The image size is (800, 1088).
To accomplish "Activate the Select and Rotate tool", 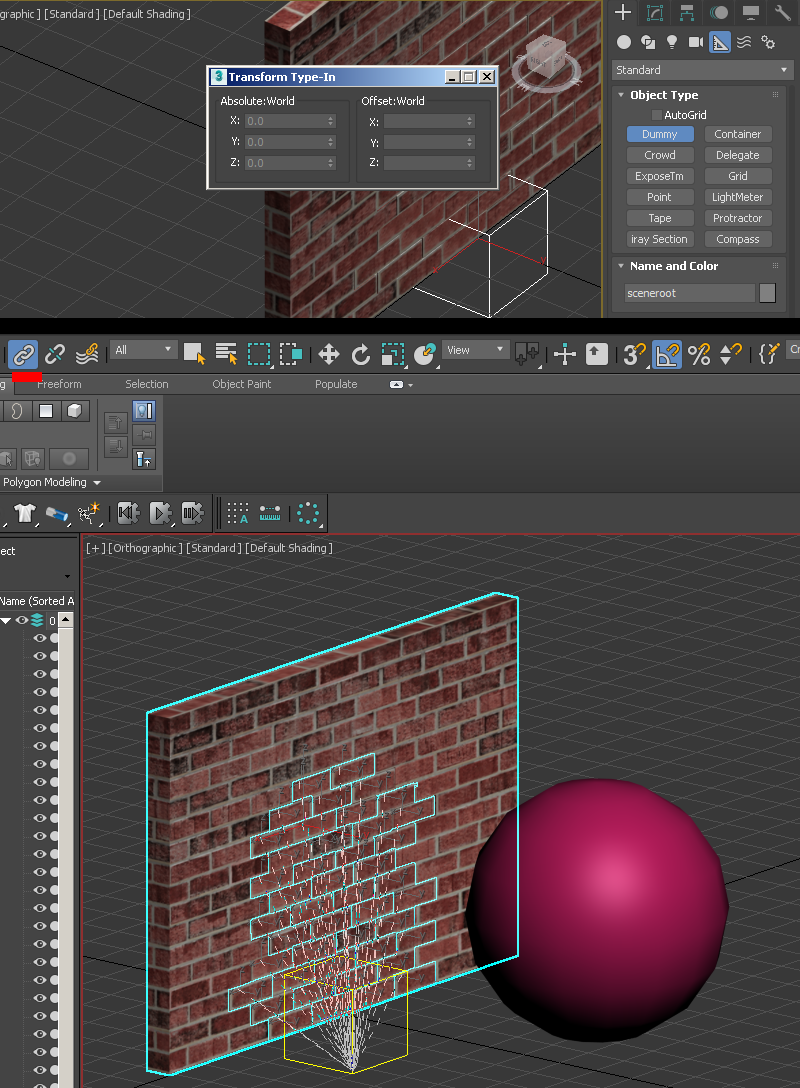I will 361,355.
